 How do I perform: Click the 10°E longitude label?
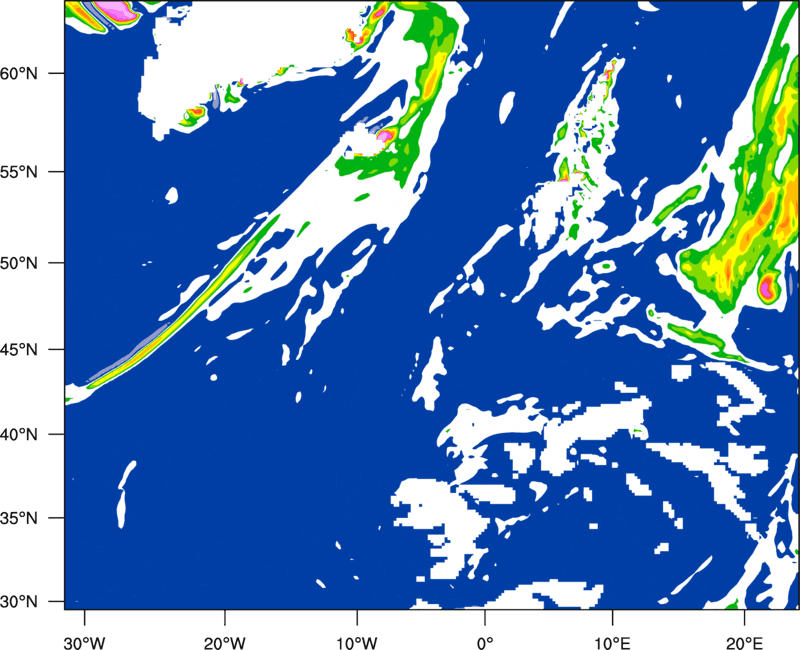[613, 643]
